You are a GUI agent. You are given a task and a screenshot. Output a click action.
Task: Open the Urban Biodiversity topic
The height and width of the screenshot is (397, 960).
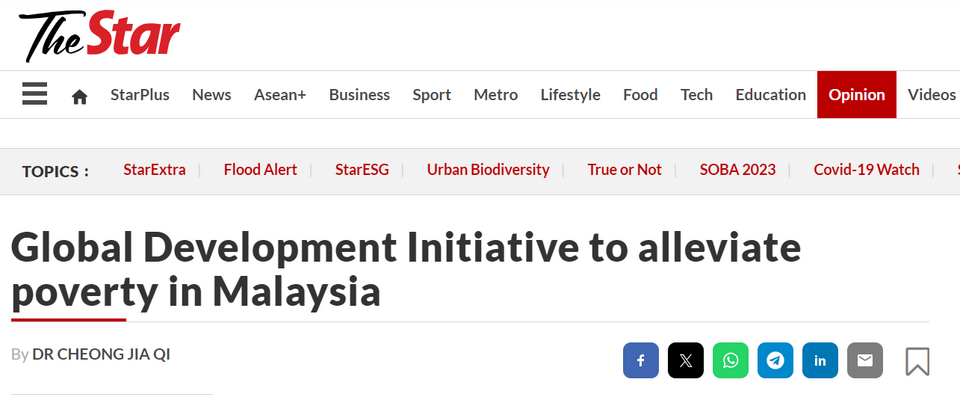click(x=488, y=170)
